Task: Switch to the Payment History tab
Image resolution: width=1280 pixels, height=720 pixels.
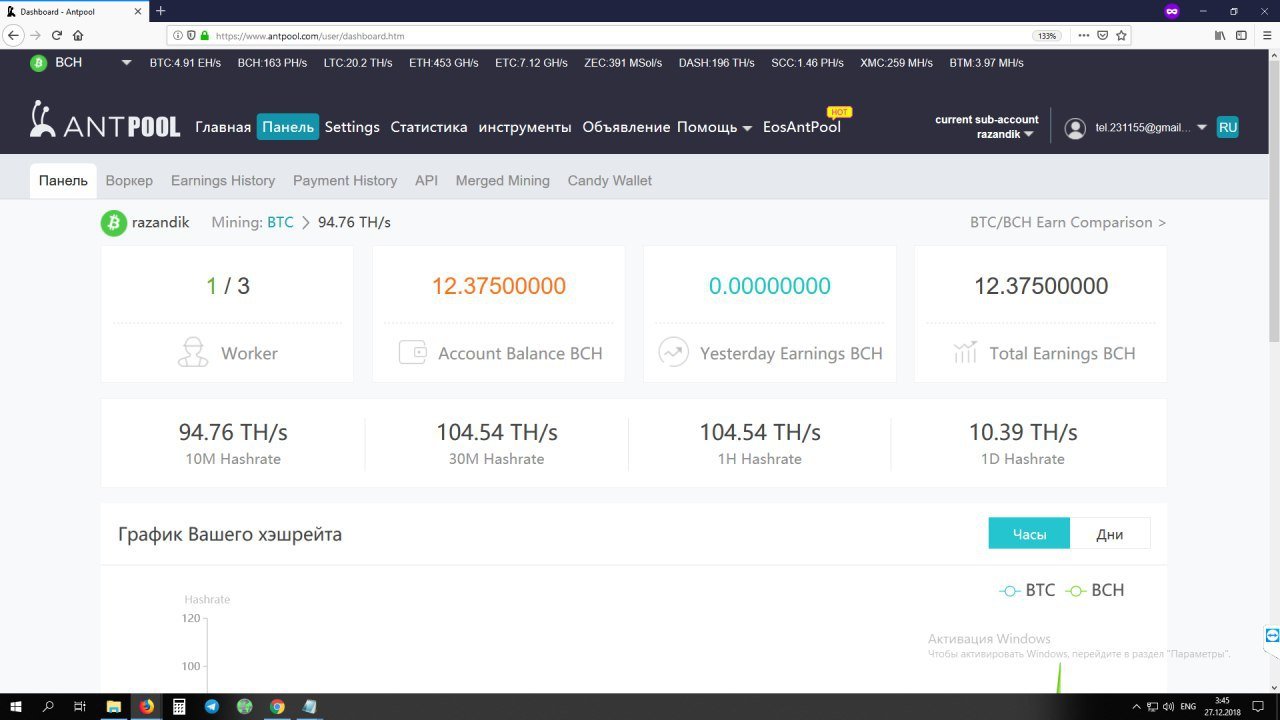Action: 345,181
